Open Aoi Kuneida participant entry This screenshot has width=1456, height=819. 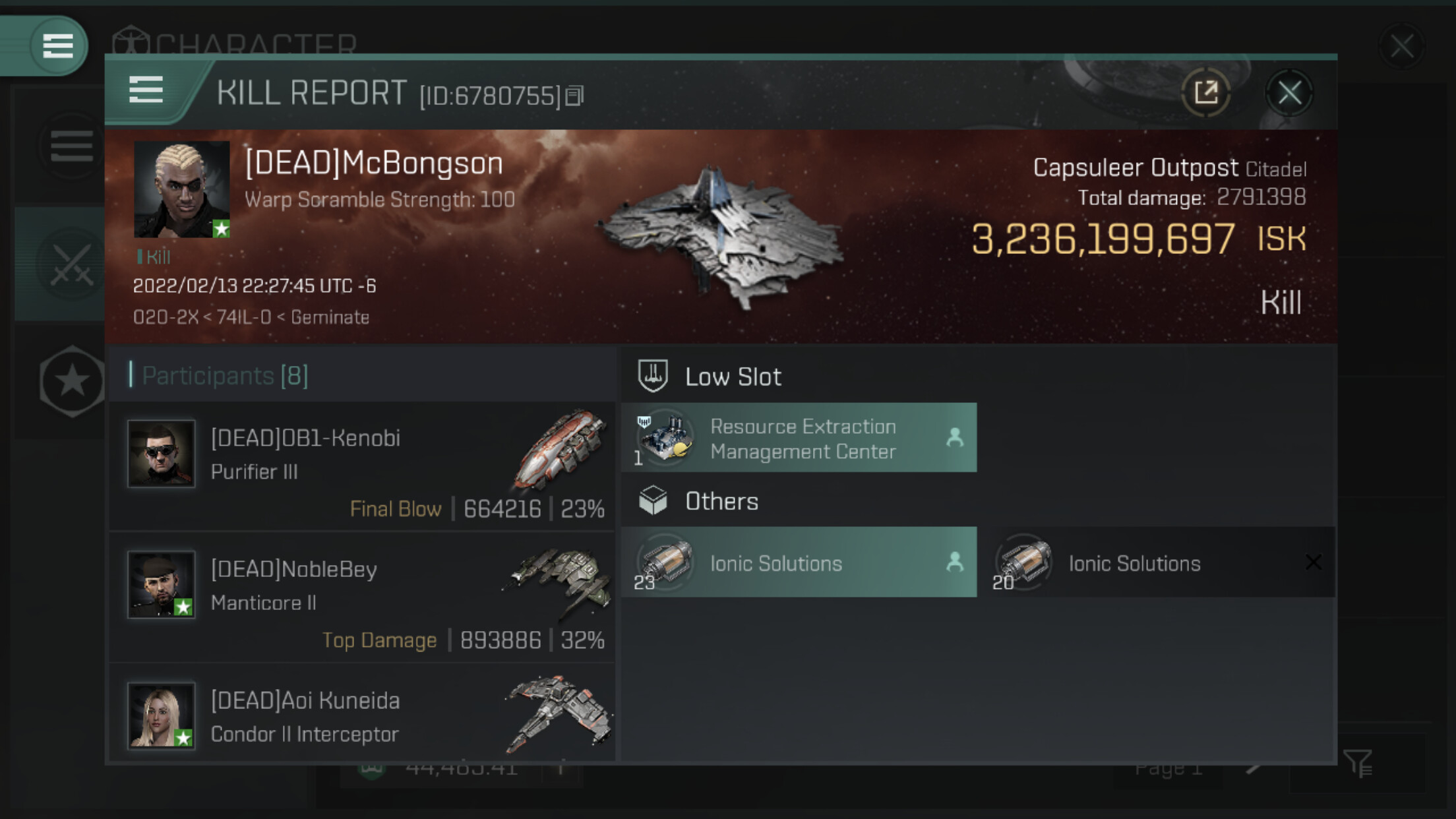click(362, 713)
